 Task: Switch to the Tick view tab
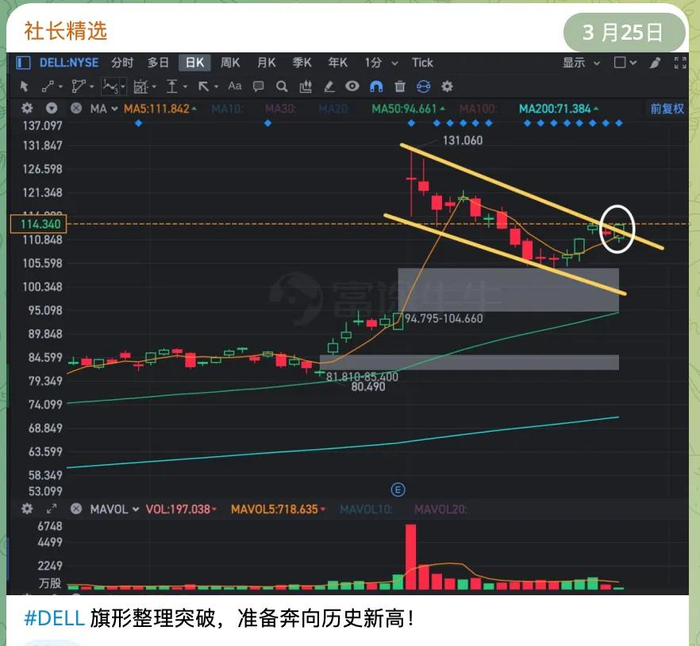pos(422,63)
